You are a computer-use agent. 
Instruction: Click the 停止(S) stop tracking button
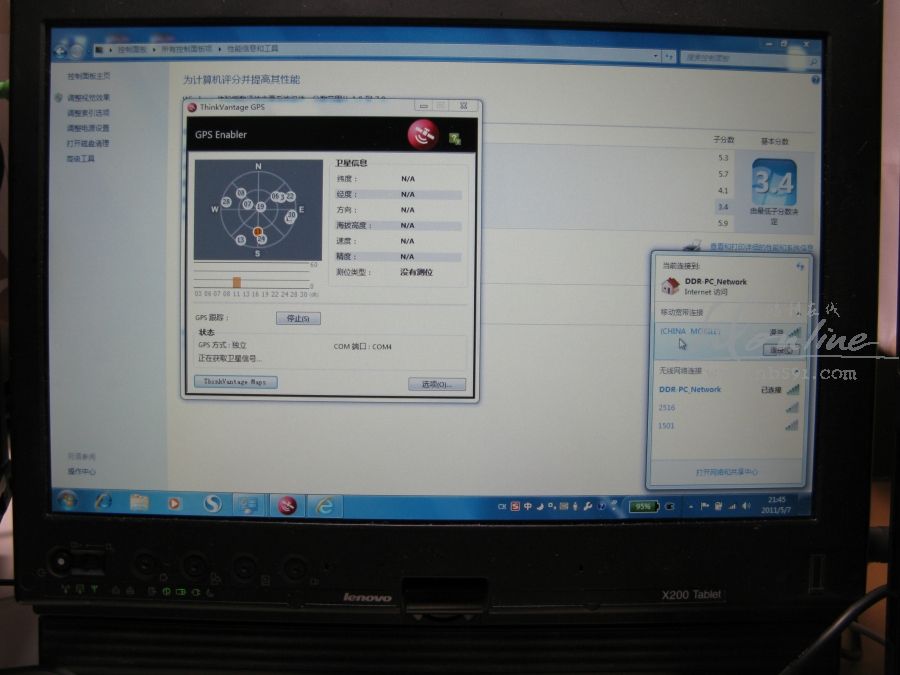298,319
